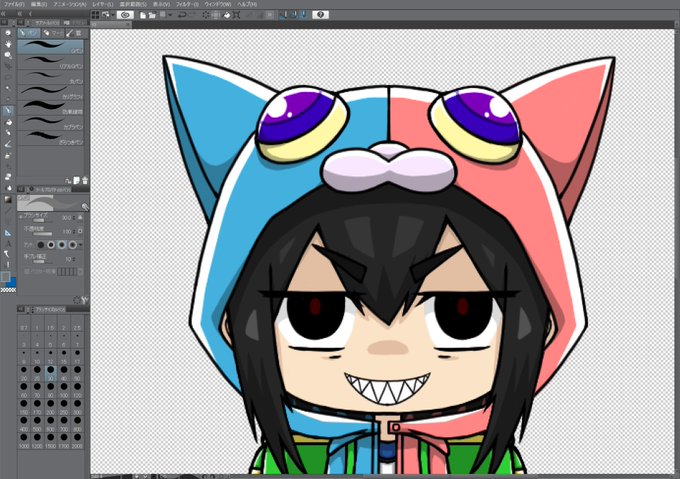Open the ファイル(F) menu
The height and width of the screenshot is (479, 680).
tap(14, 4)
